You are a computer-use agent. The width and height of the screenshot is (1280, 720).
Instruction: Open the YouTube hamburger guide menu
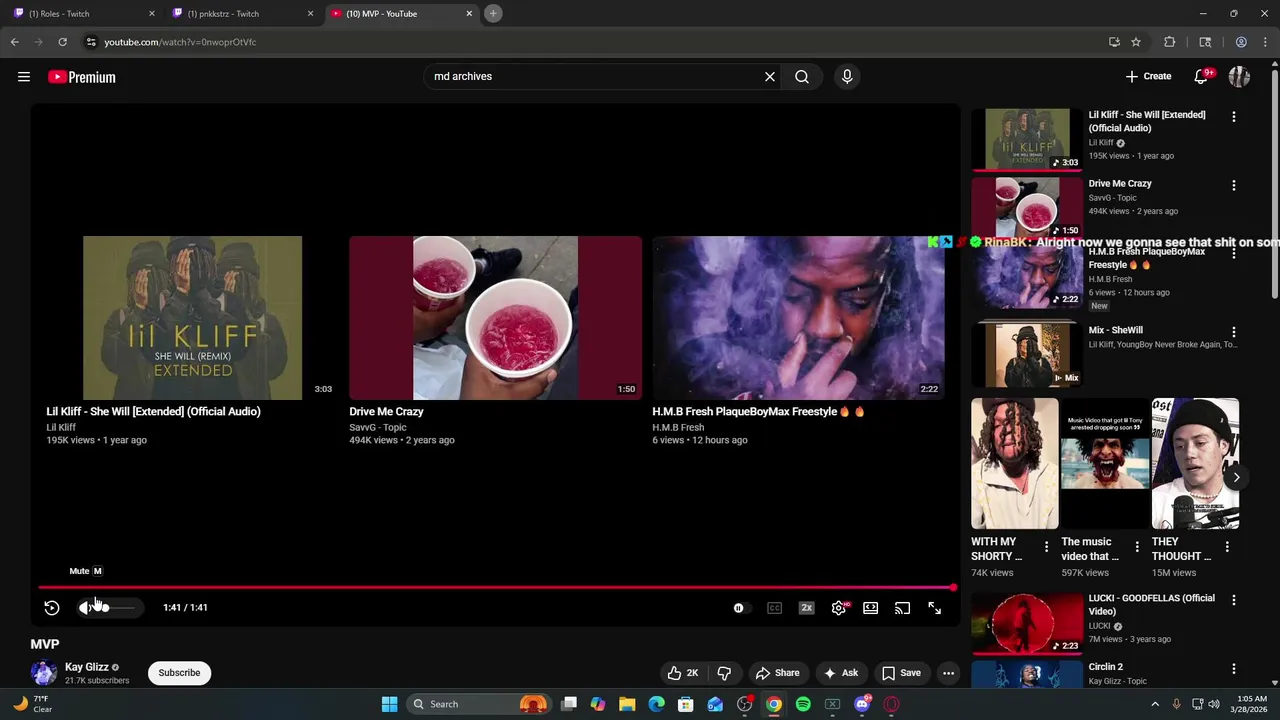pyautogui.click(x=24, y=77)
